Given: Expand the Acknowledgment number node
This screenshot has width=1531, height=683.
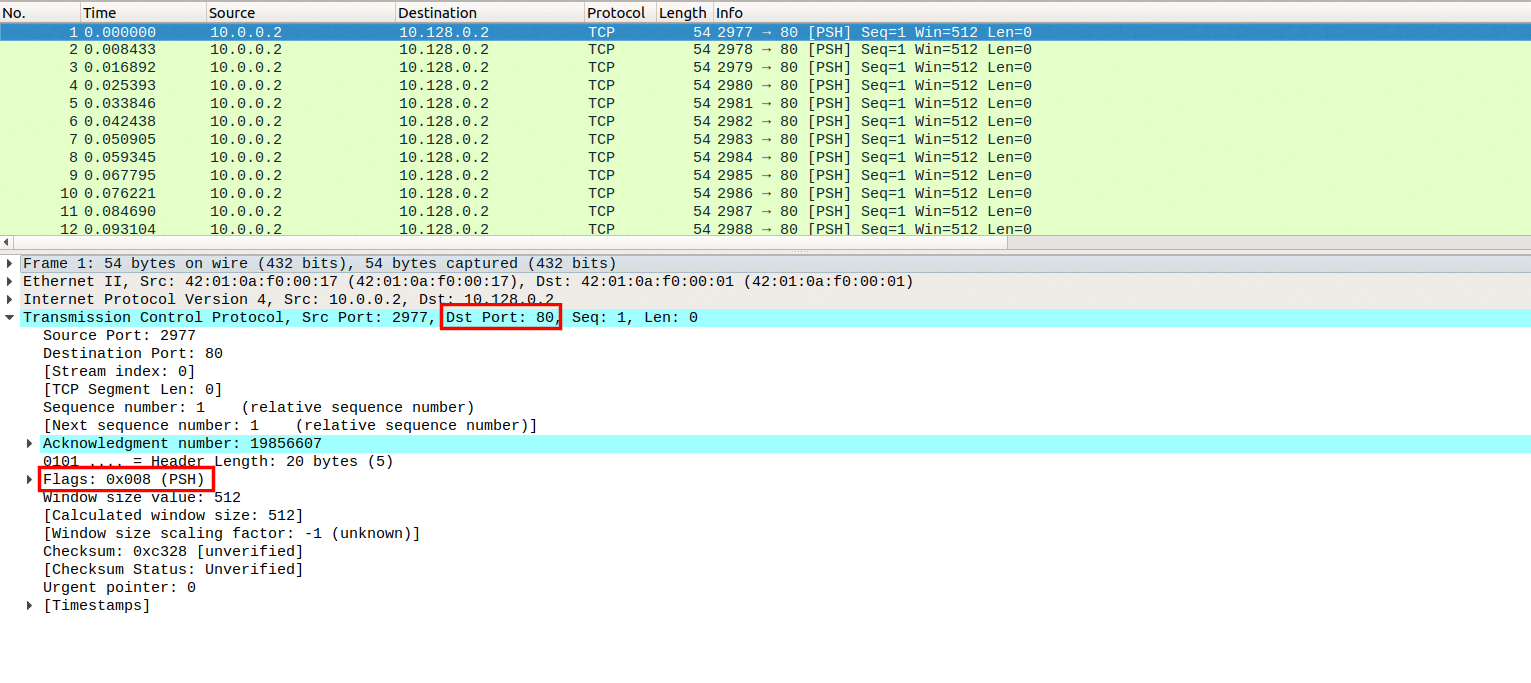Looking at the screenshot, I should pyautogui.click(x=30, y=444).
